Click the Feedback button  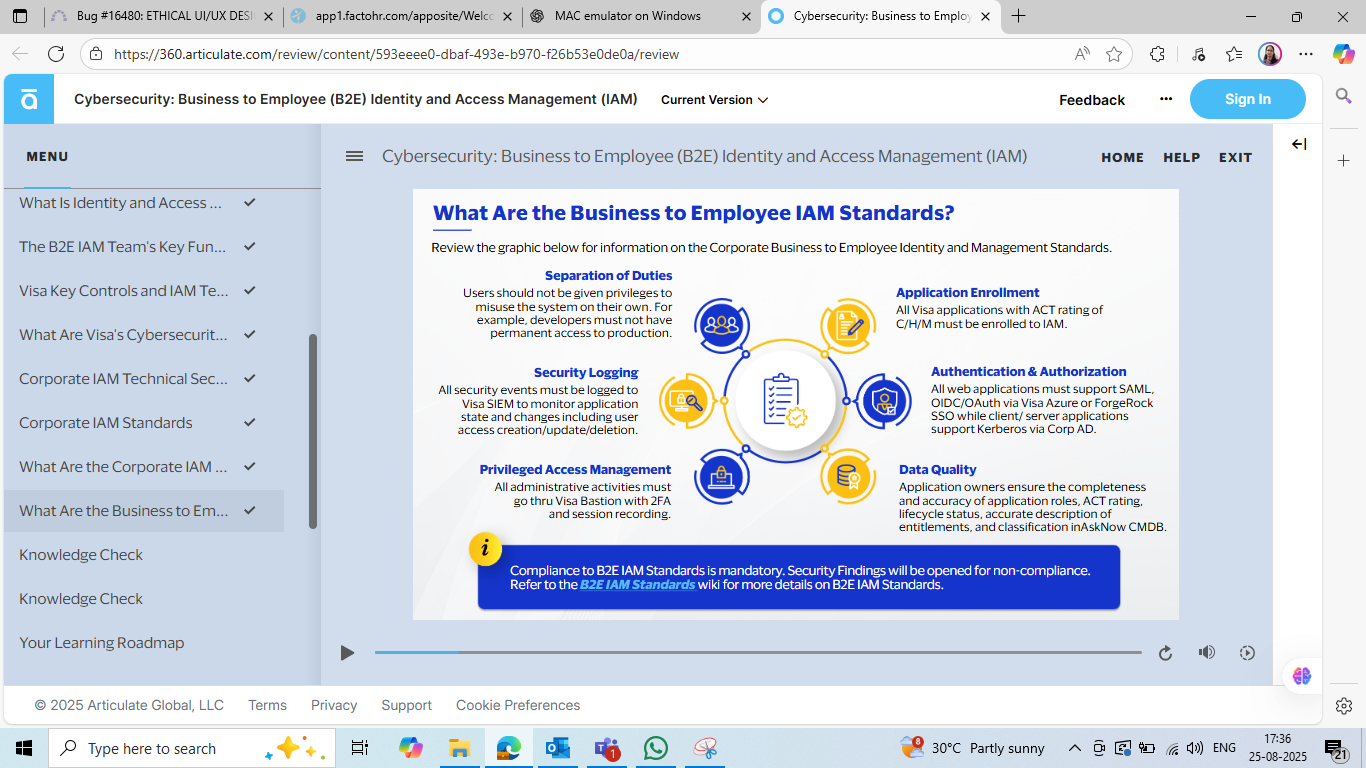pyautogui.click(x=1092, y=100)
